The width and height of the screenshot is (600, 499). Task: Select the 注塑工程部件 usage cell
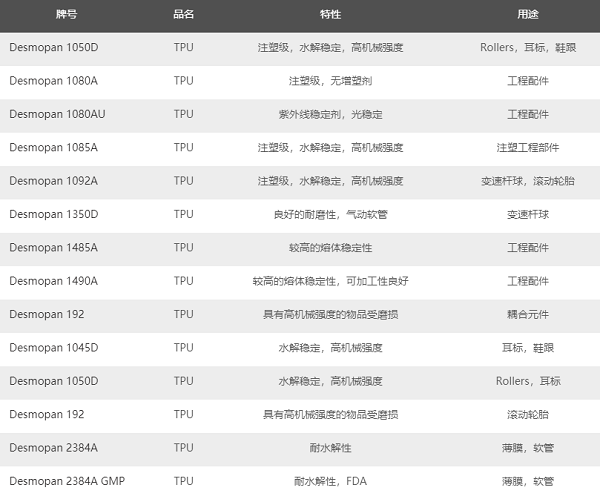click(x=528, y=148)
